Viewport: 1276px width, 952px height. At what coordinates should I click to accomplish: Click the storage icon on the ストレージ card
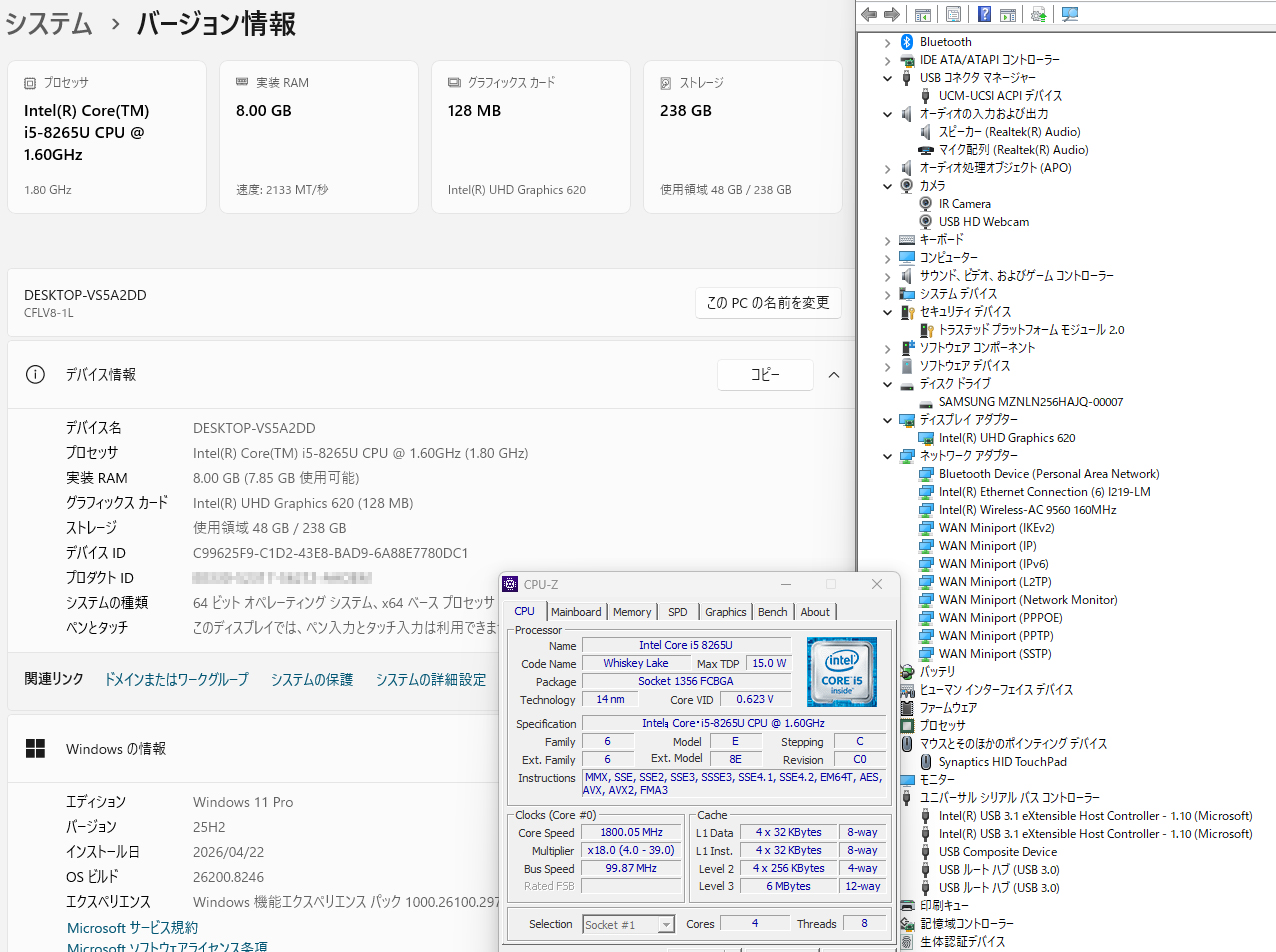coord(666,83)
